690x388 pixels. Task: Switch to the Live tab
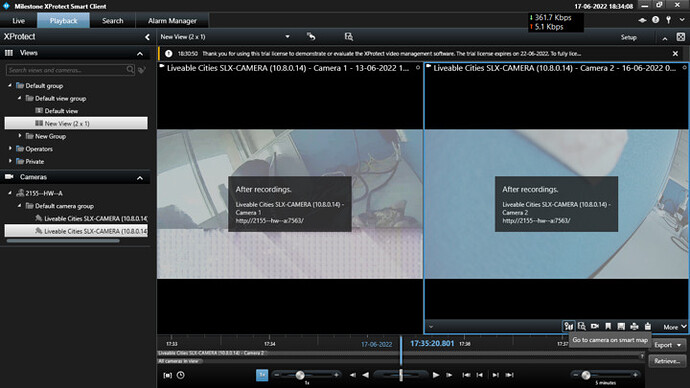18,21
